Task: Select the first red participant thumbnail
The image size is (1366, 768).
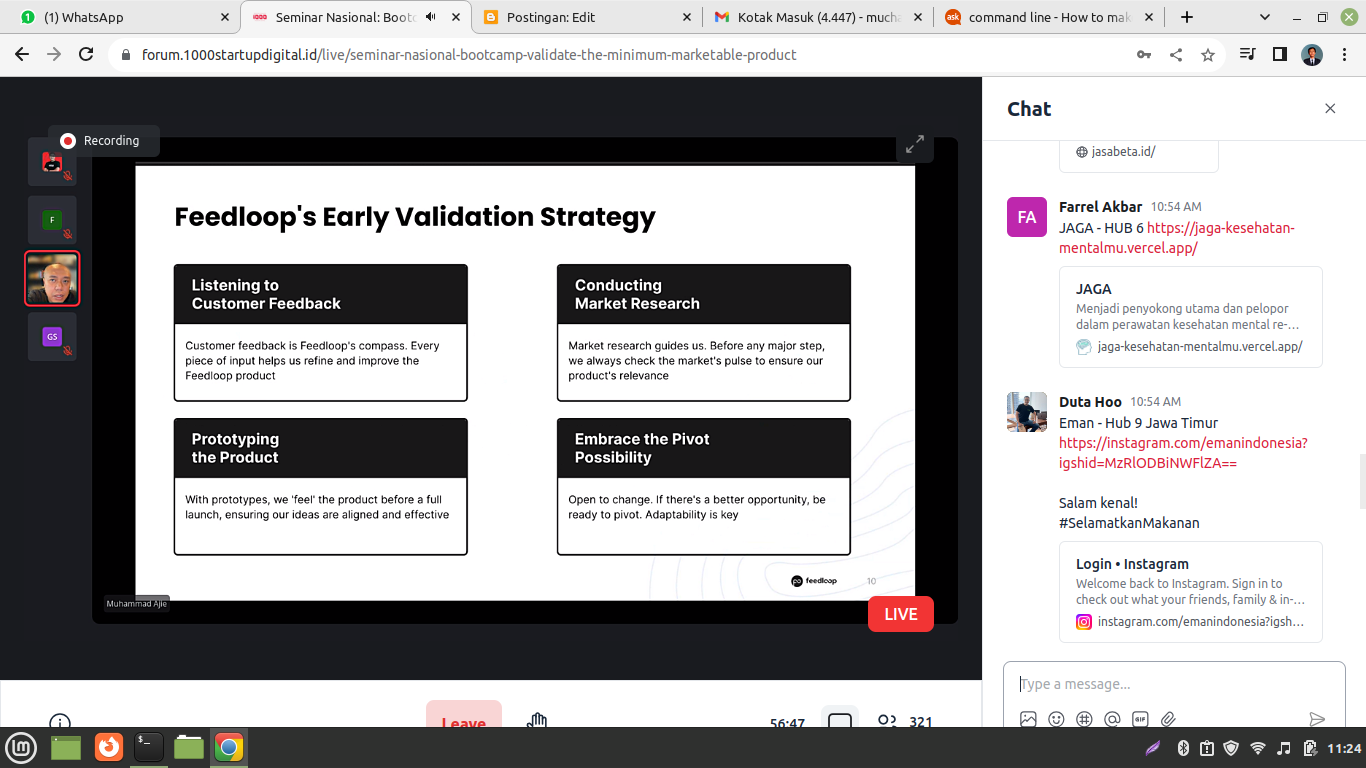Action: (52, 162)
